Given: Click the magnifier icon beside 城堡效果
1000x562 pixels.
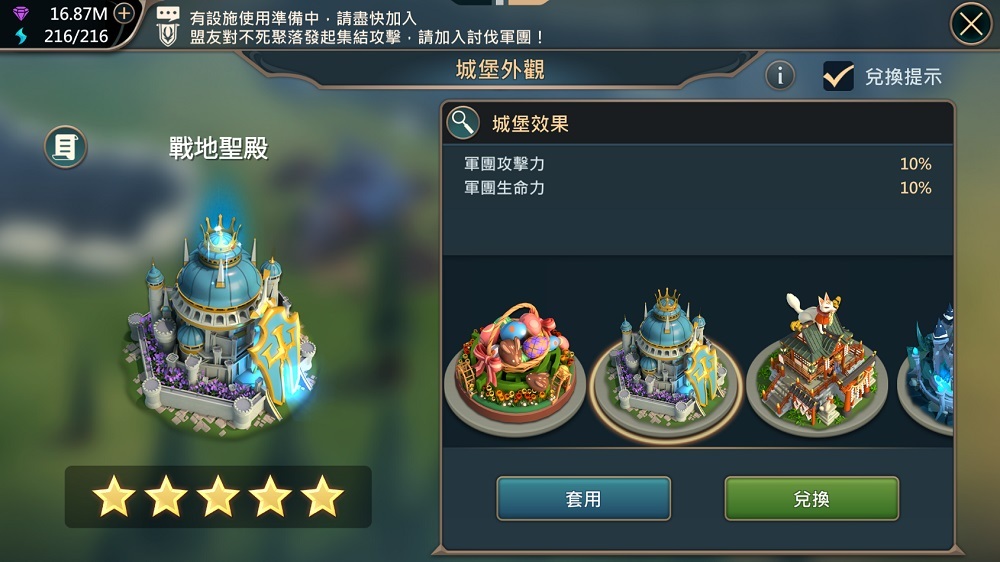Looking at the screenshot, I should (x=463, y=122).
